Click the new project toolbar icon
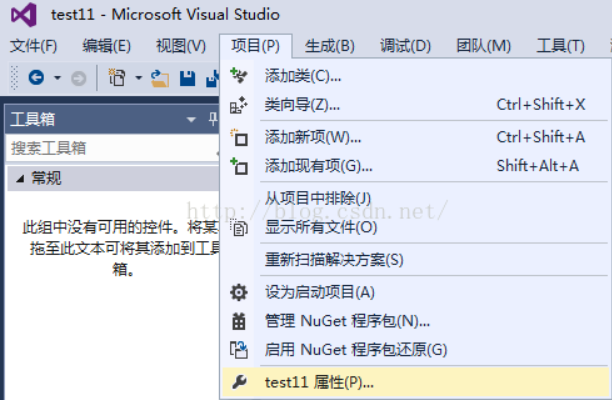Screen dimensions: 612x400 coord(117,77)
